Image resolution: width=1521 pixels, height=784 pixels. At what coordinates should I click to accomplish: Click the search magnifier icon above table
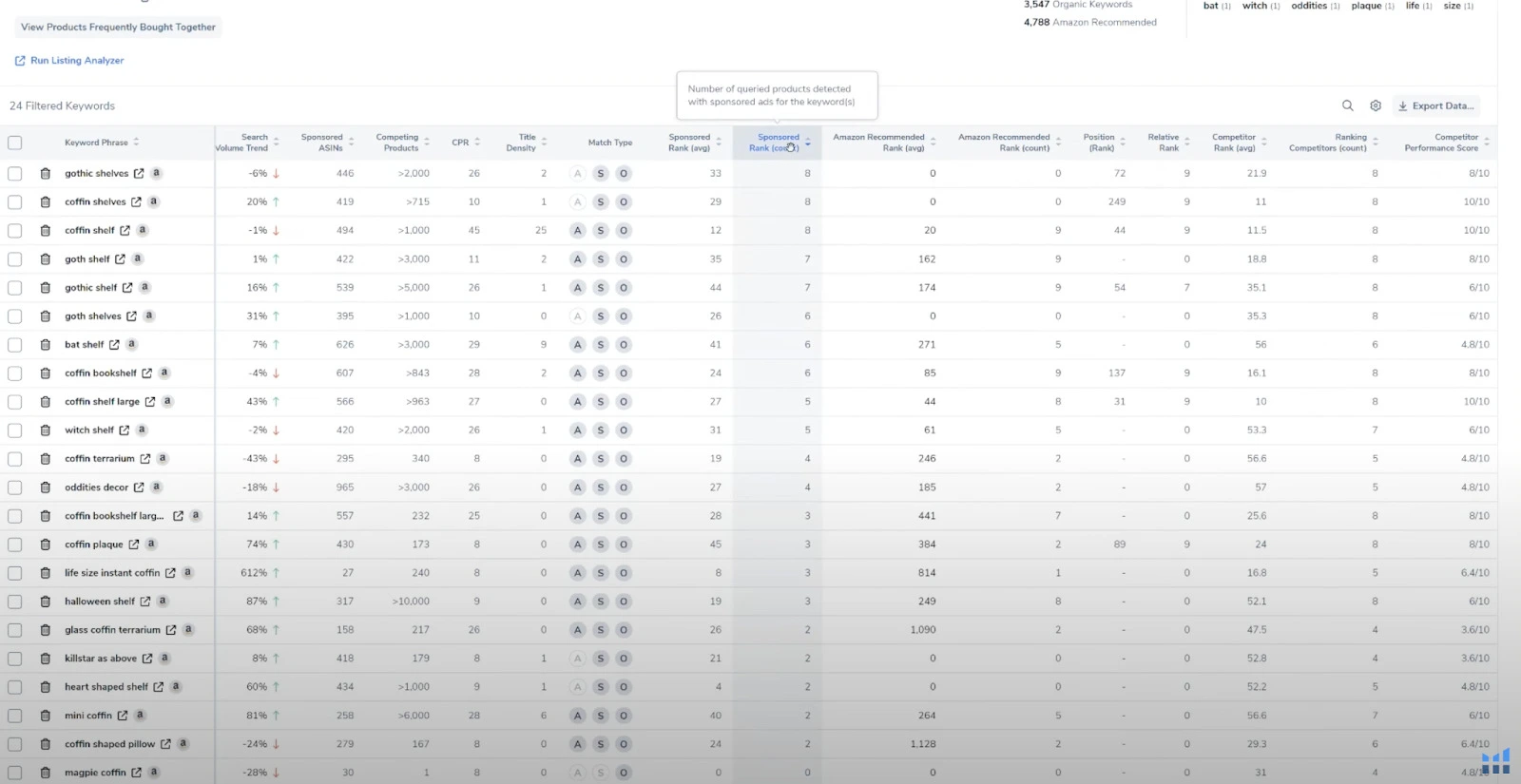pyautogui.click(x=1347, y=105)
